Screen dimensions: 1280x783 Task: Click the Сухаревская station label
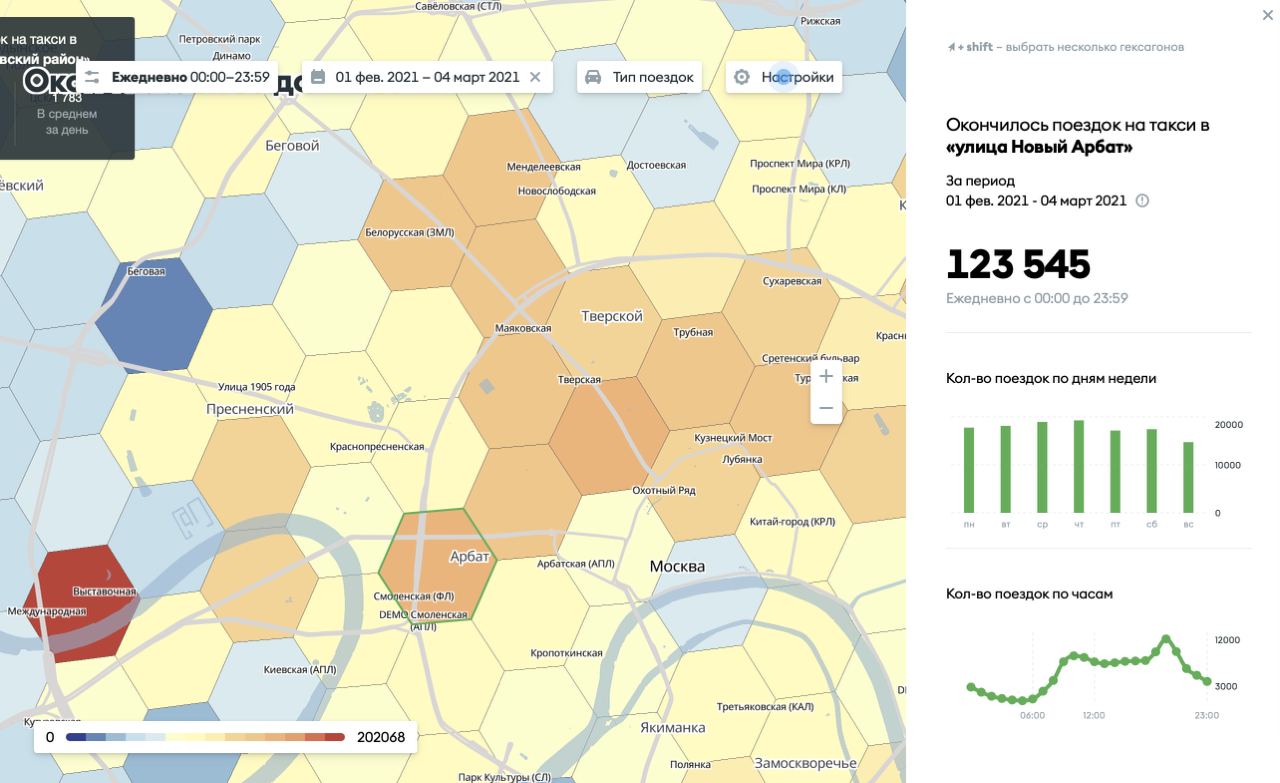792,281
